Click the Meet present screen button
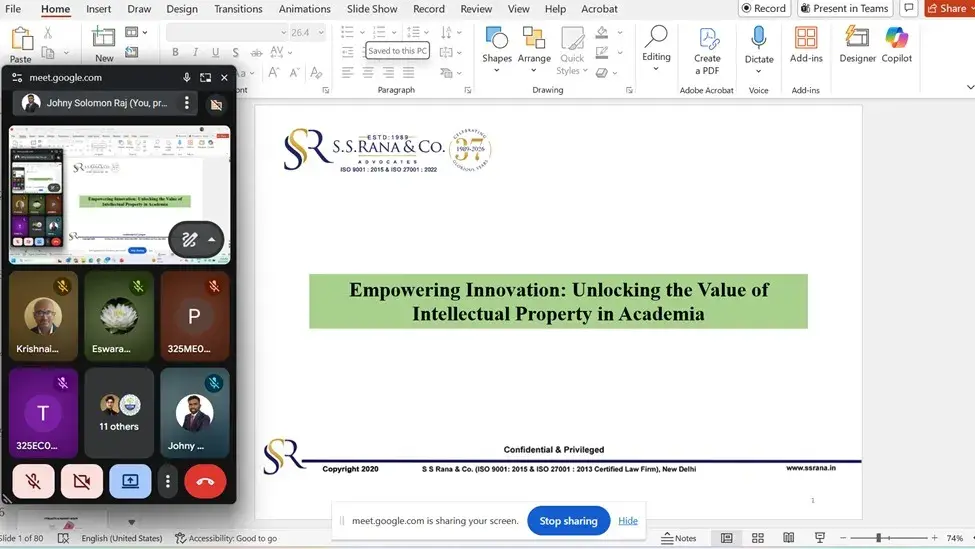The width and height of the screenshot is (975, 549). pos(130,481)
